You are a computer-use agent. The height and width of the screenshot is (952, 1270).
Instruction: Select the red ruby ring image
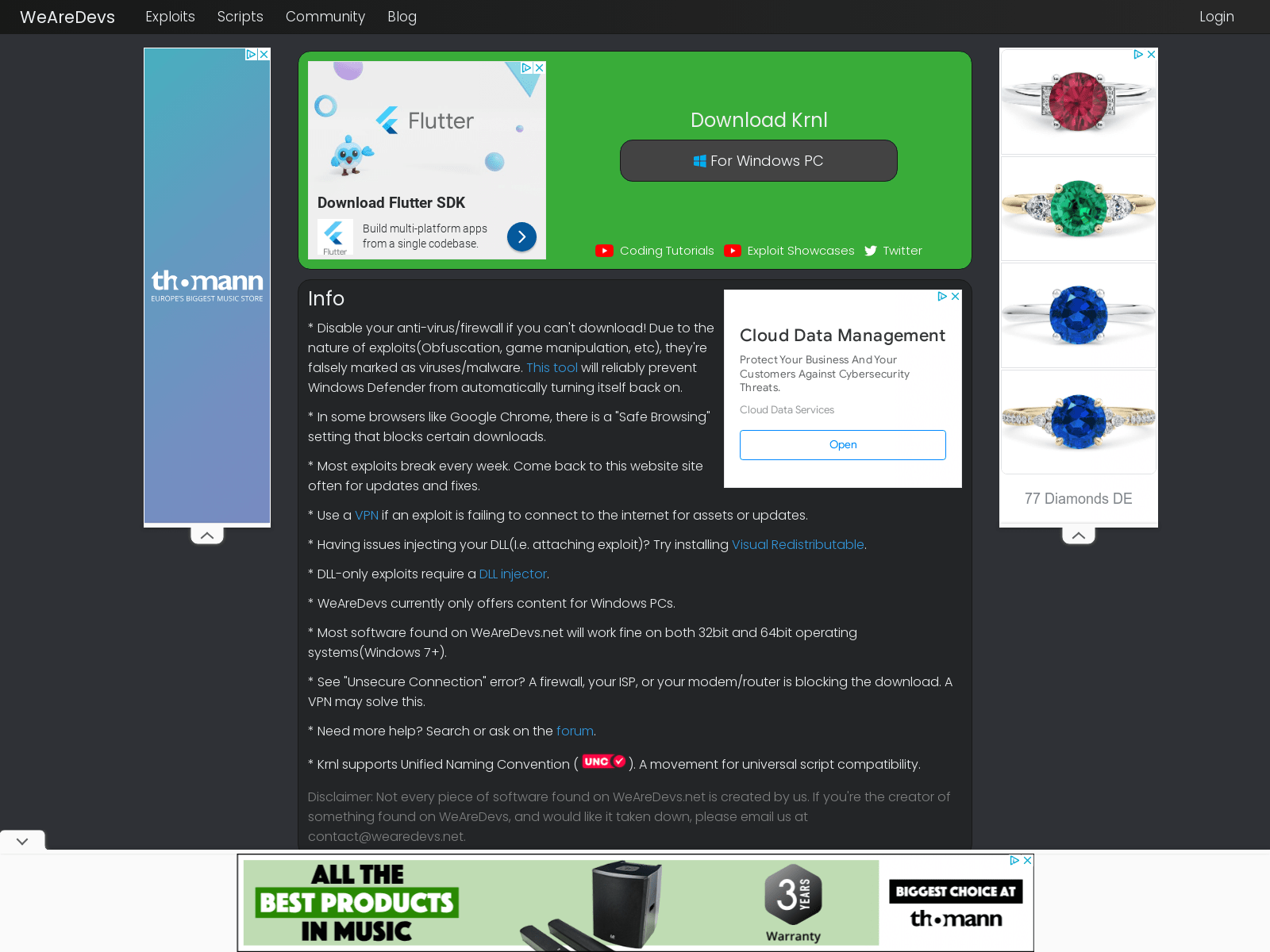point(1079,102)
